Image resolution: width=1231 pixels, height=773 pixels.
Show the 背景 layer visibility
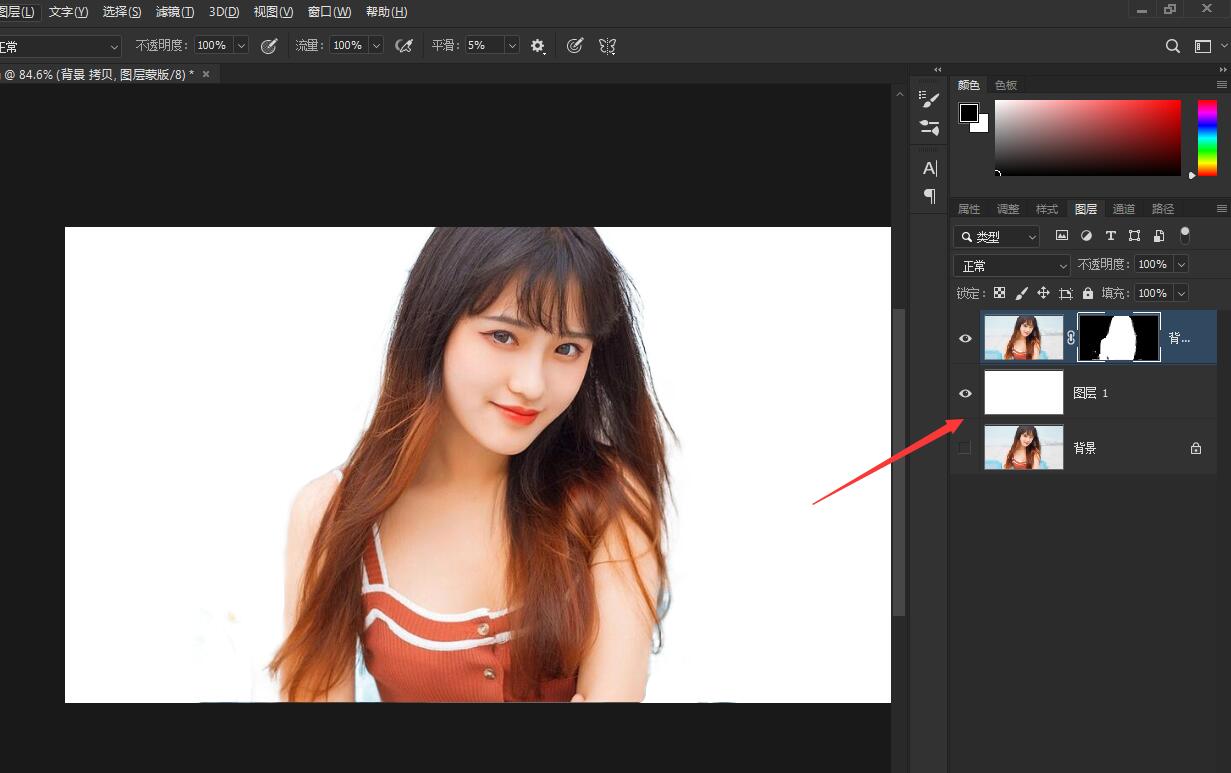tap(965, 448)
